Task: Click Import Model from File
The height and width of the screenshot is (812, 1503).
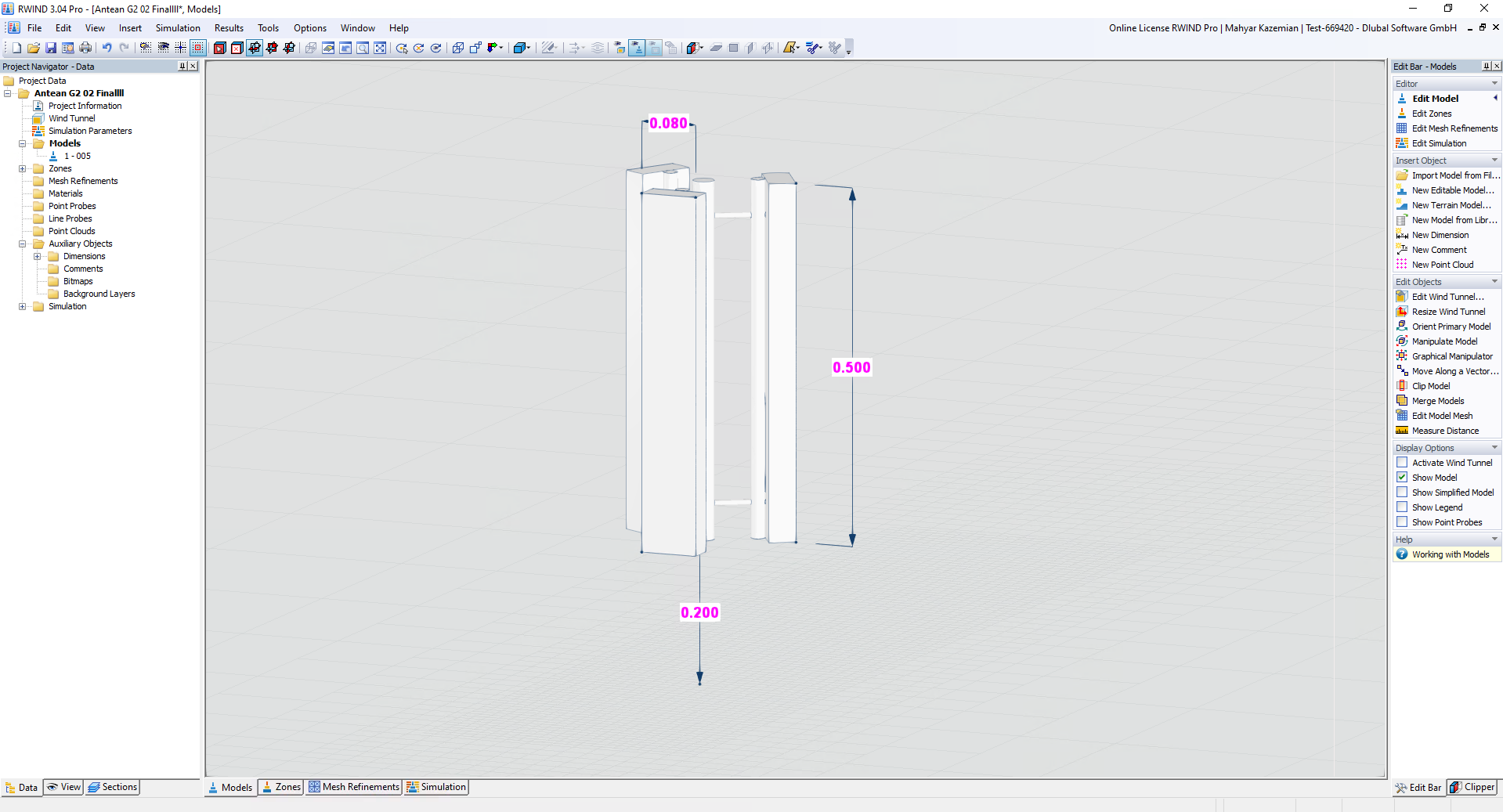Action: point(1453,175)
